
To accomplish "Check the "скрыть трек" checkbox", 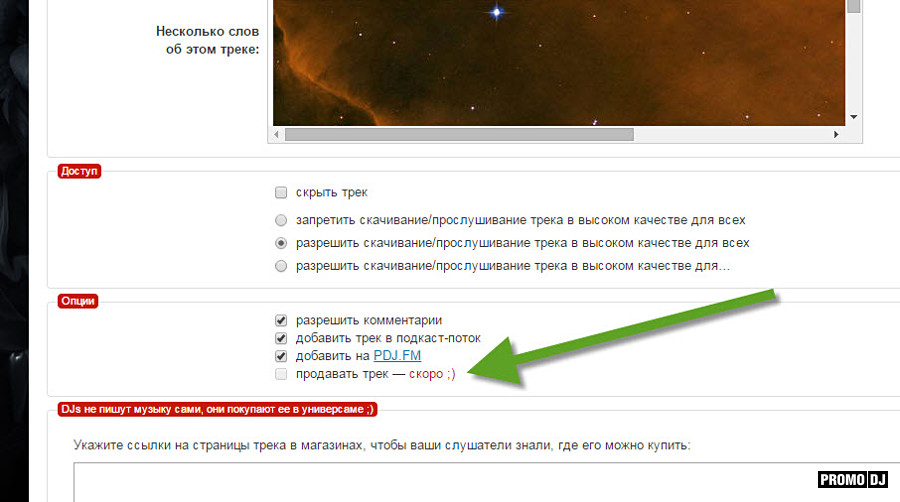I will click(281, 192).
